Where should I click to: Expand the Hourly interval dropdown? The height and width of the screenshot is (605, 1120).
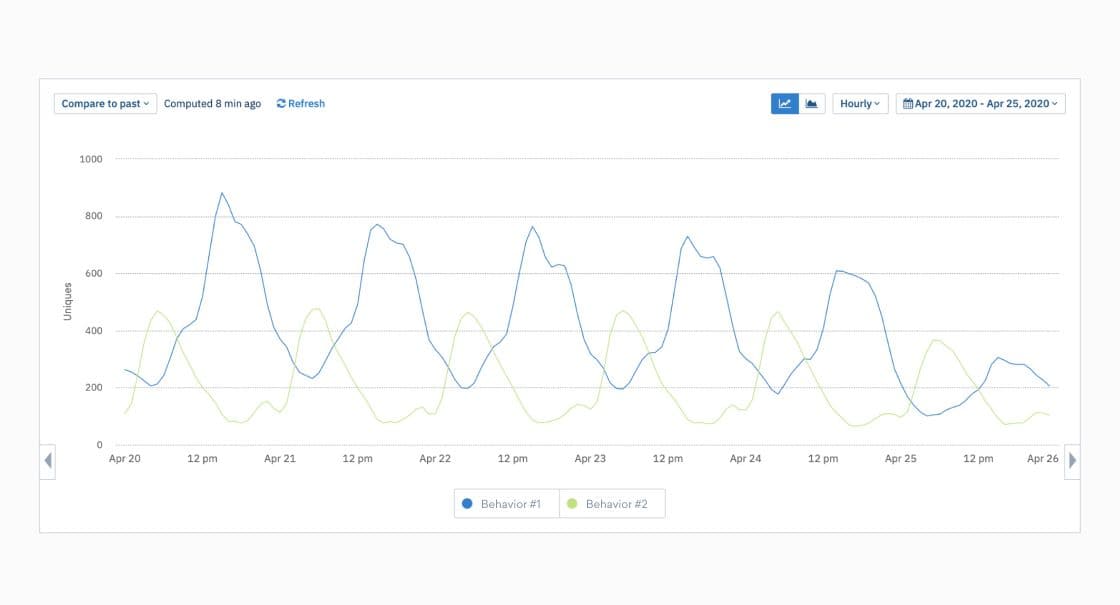(x=860, y=104)
